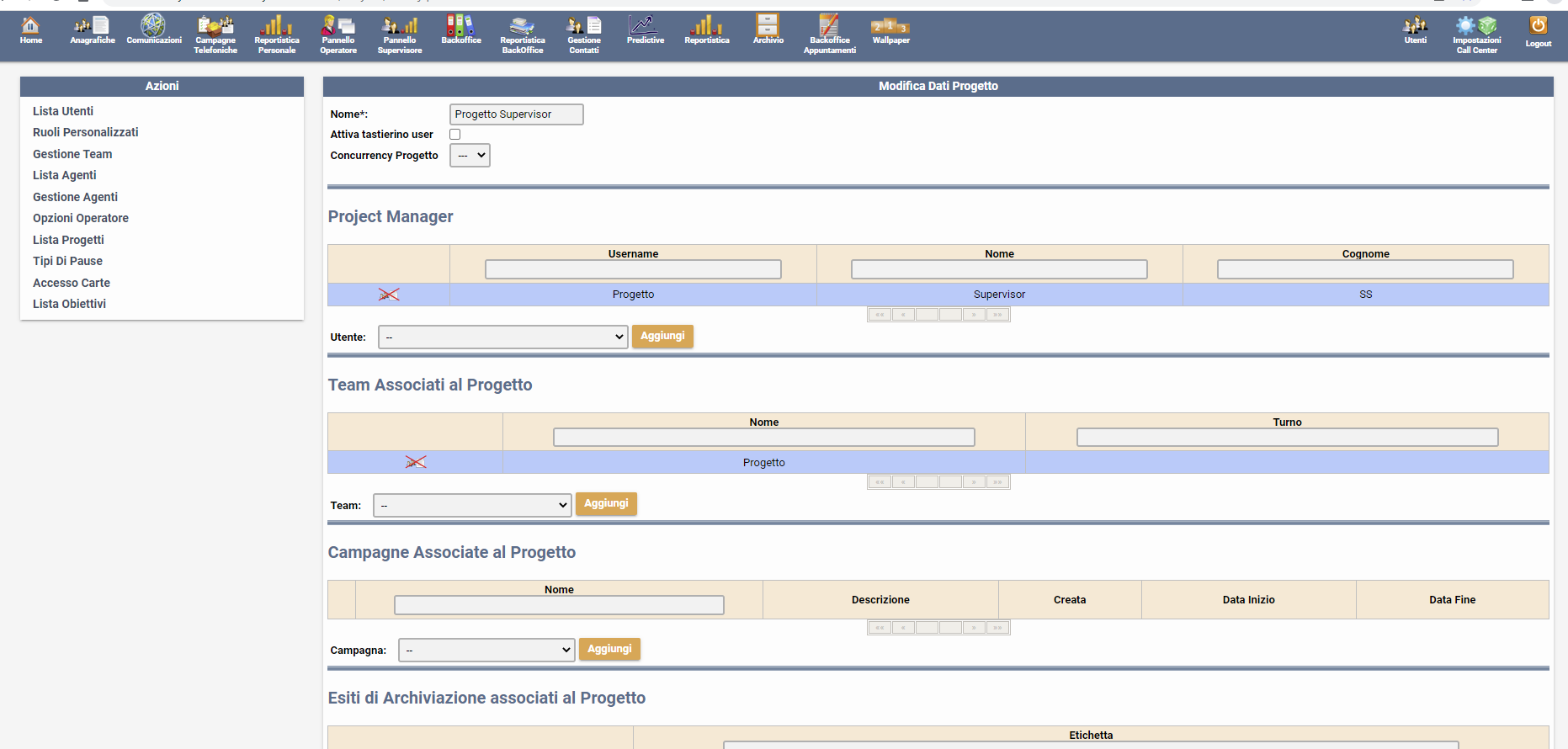Open the Predictive chart icon
Viewport: 1568px width, 749px height.
pos(645,30)
